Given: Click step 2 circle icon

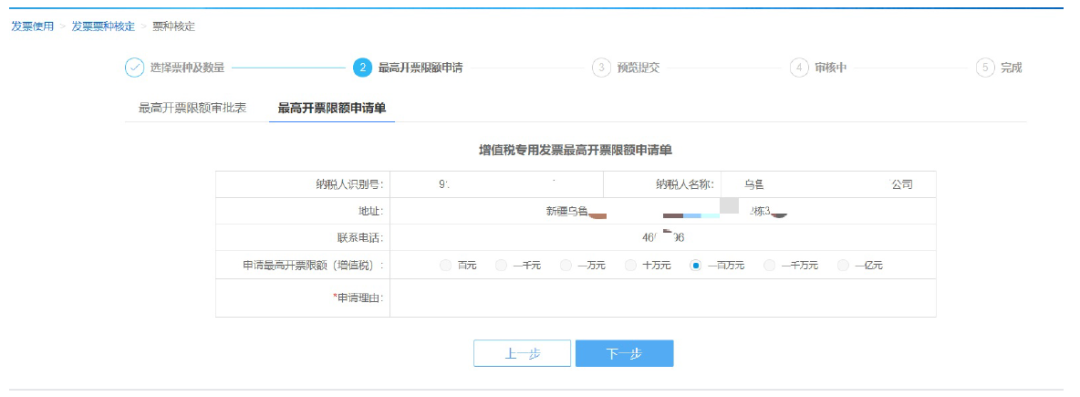Looking at the screenshot, I should click(362, 68).
